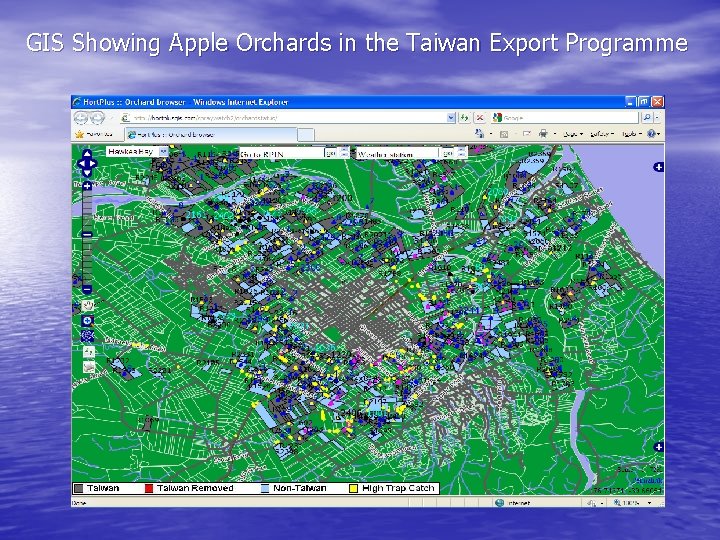Viewport: 720px width, 540px height.
Task: Open the Favorites star button
Action: 96,134
